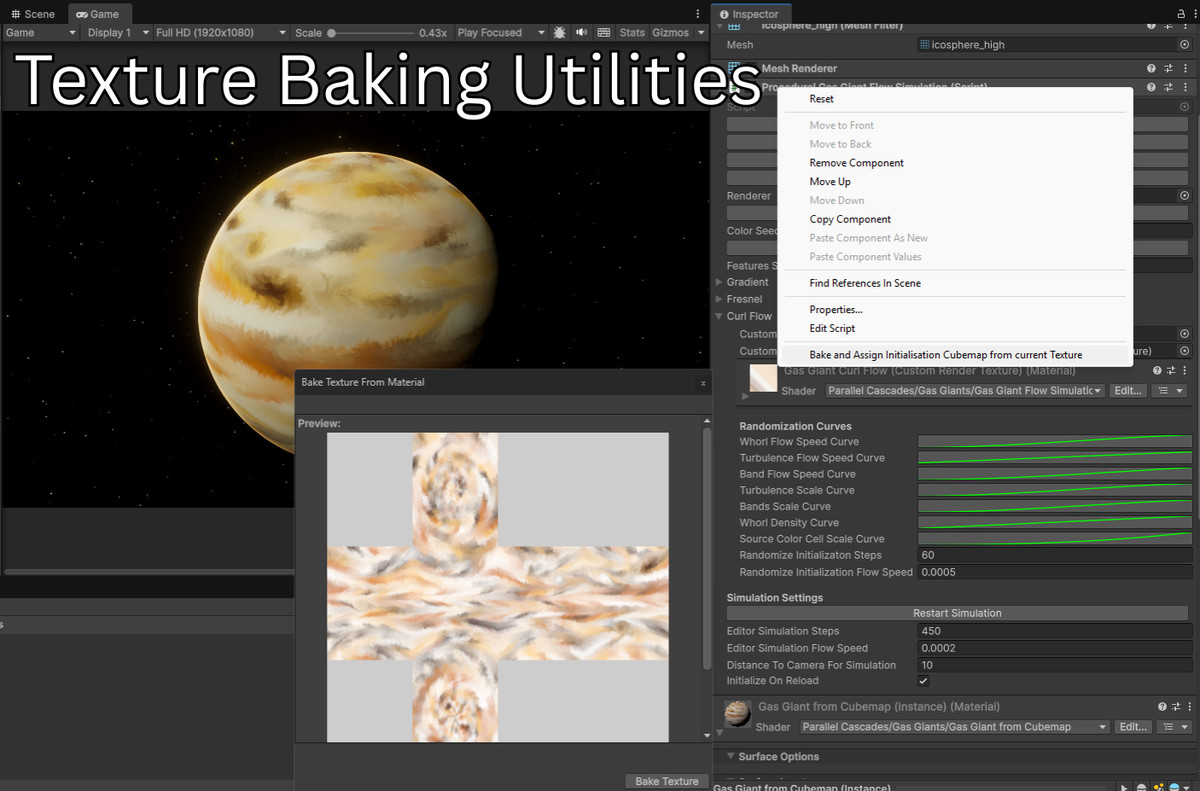Enable the Initialize On Reload checkbox
Image resolution: width=1200 pixels, height=791 pixels.
(923, 680)
